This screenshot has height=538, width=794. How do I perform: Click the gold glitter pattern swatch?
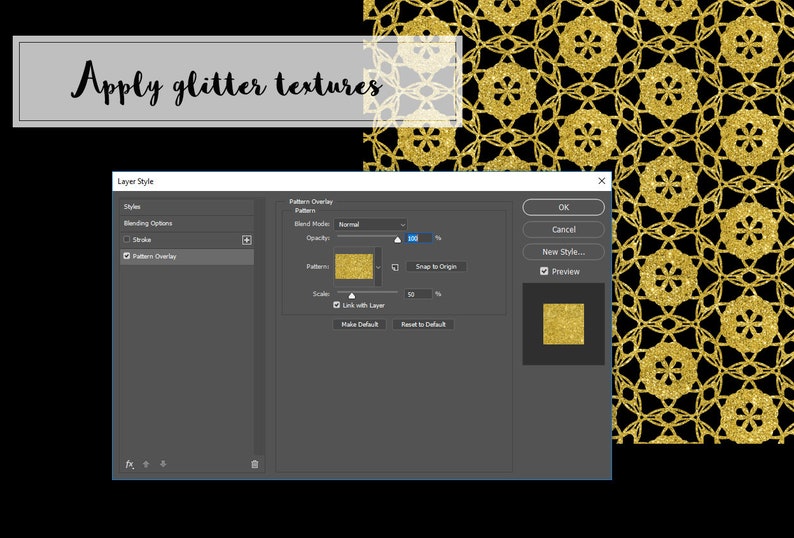pos(354,266)
